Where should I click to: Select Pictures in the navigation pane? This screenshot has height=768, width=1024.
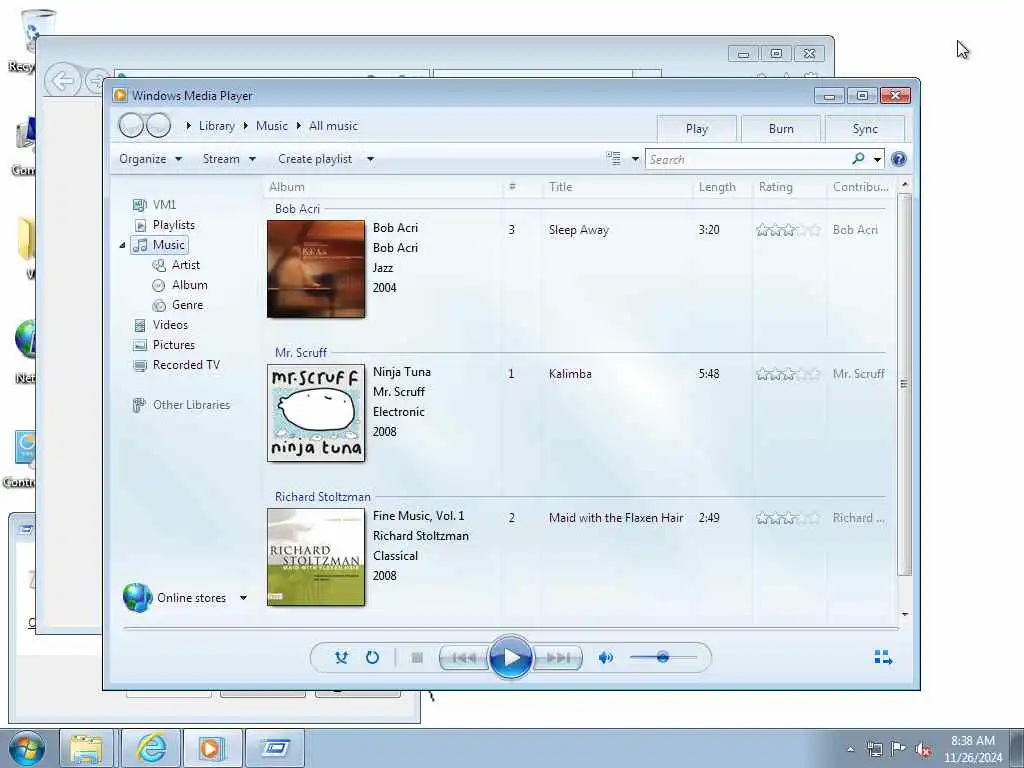164,345
